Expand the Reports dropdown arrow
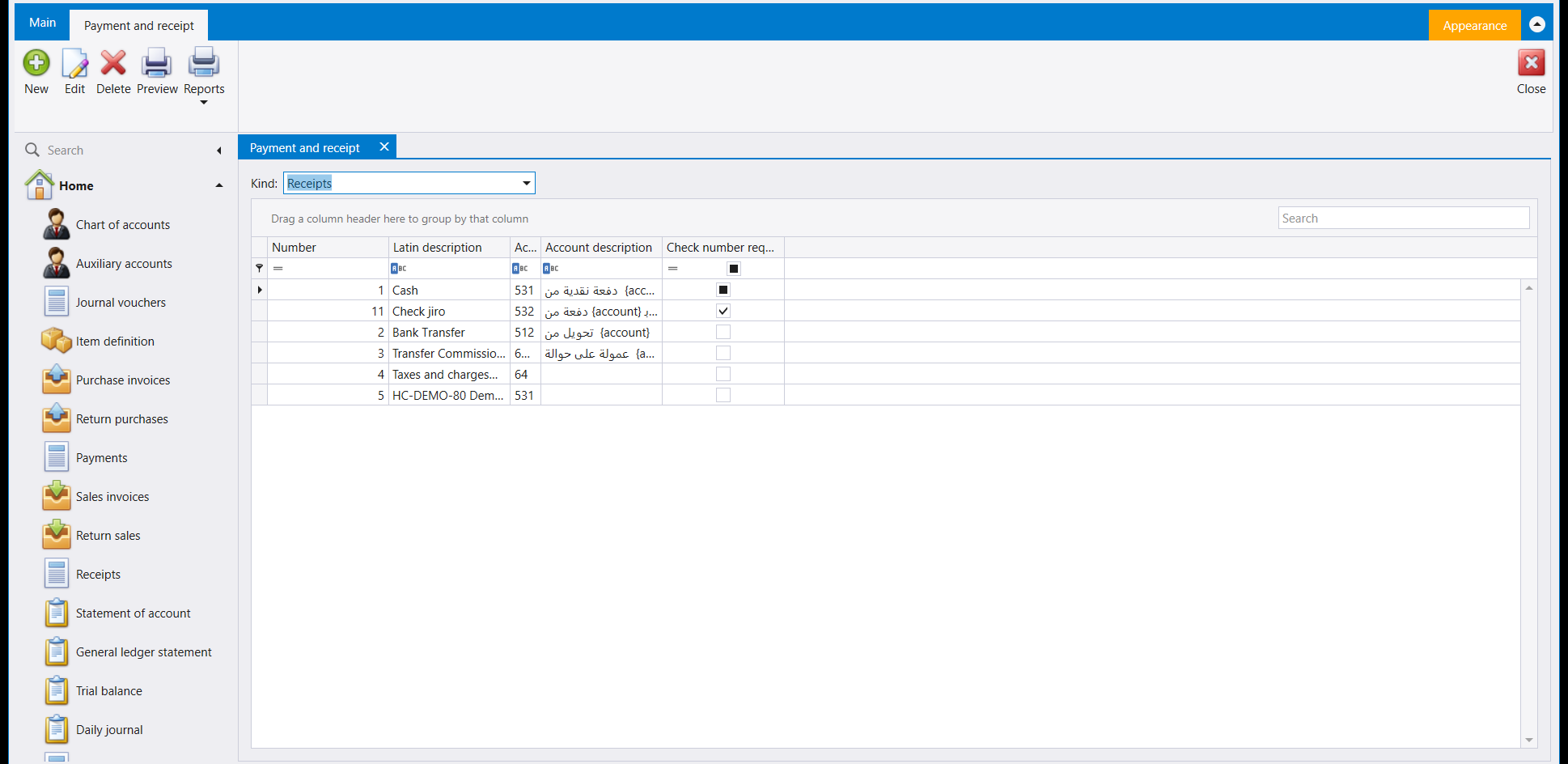This screenshot has height=764, width=1568. (x=204, y=103)
